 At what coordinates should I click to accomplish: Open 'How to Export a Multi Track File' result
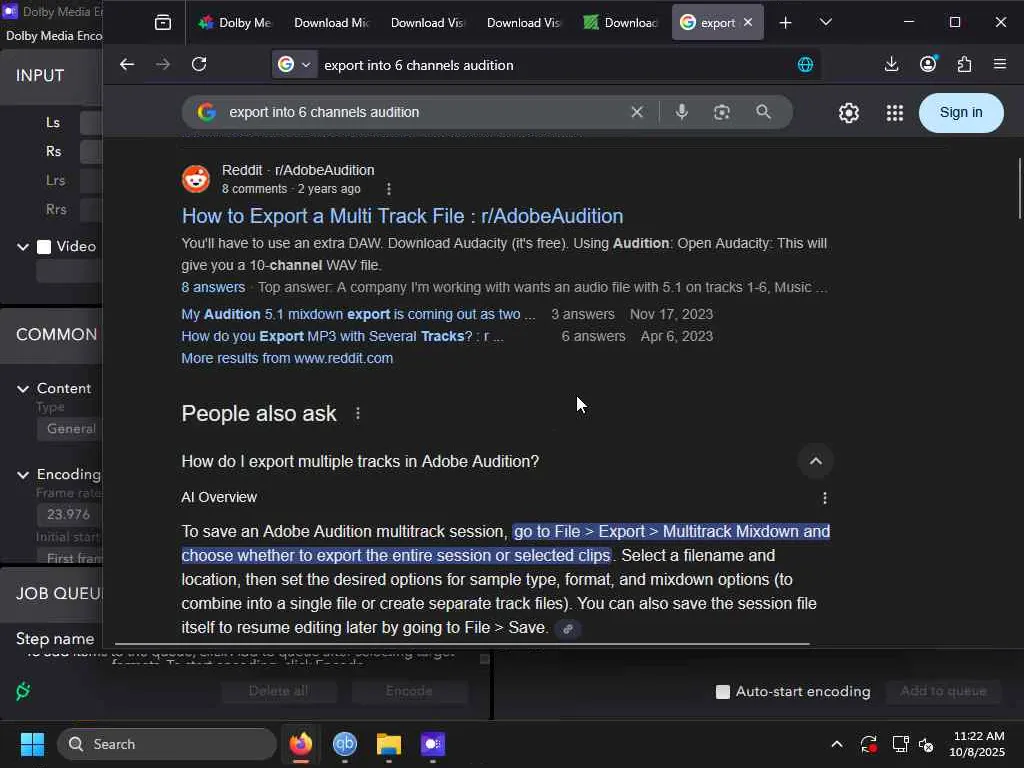coord(402,216)
